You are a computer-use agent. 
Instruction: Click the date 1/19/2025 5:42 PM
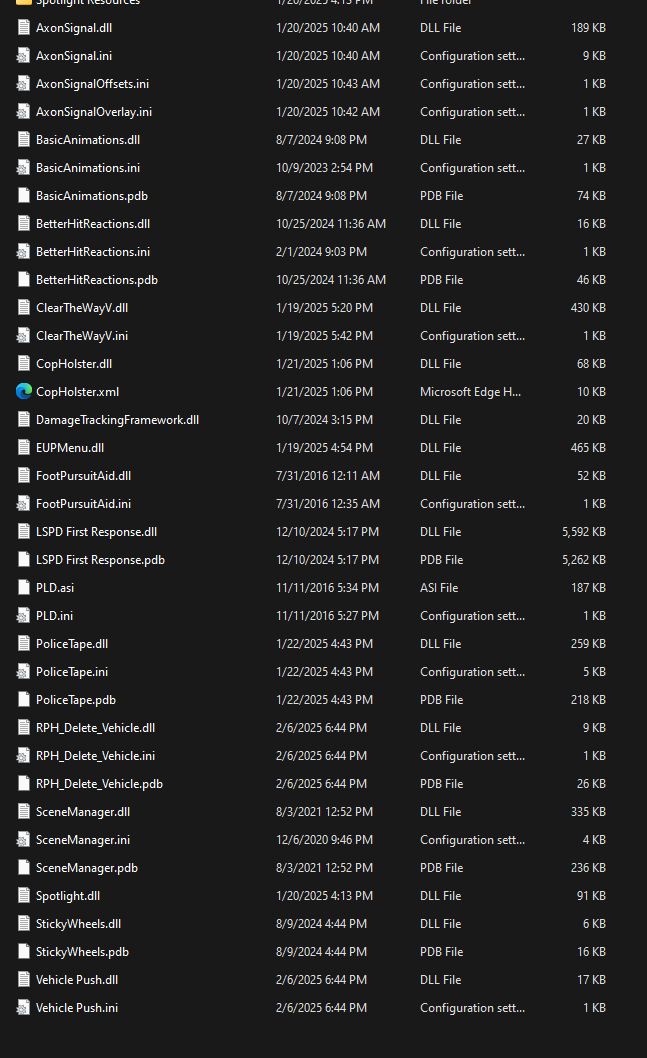click(325, 336)
